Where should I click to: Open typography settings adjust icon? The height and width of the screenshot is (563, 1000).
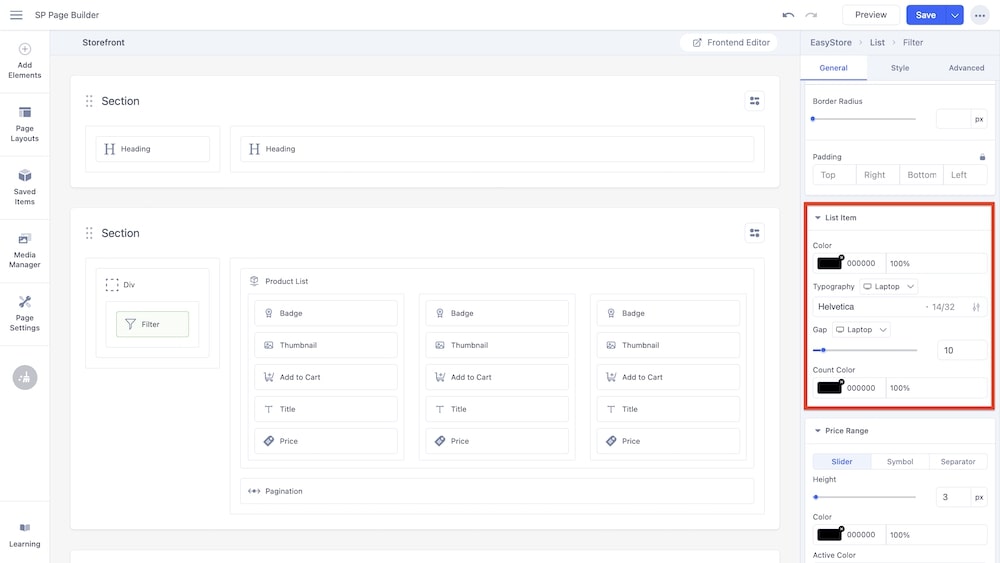(x=976, y=307)
